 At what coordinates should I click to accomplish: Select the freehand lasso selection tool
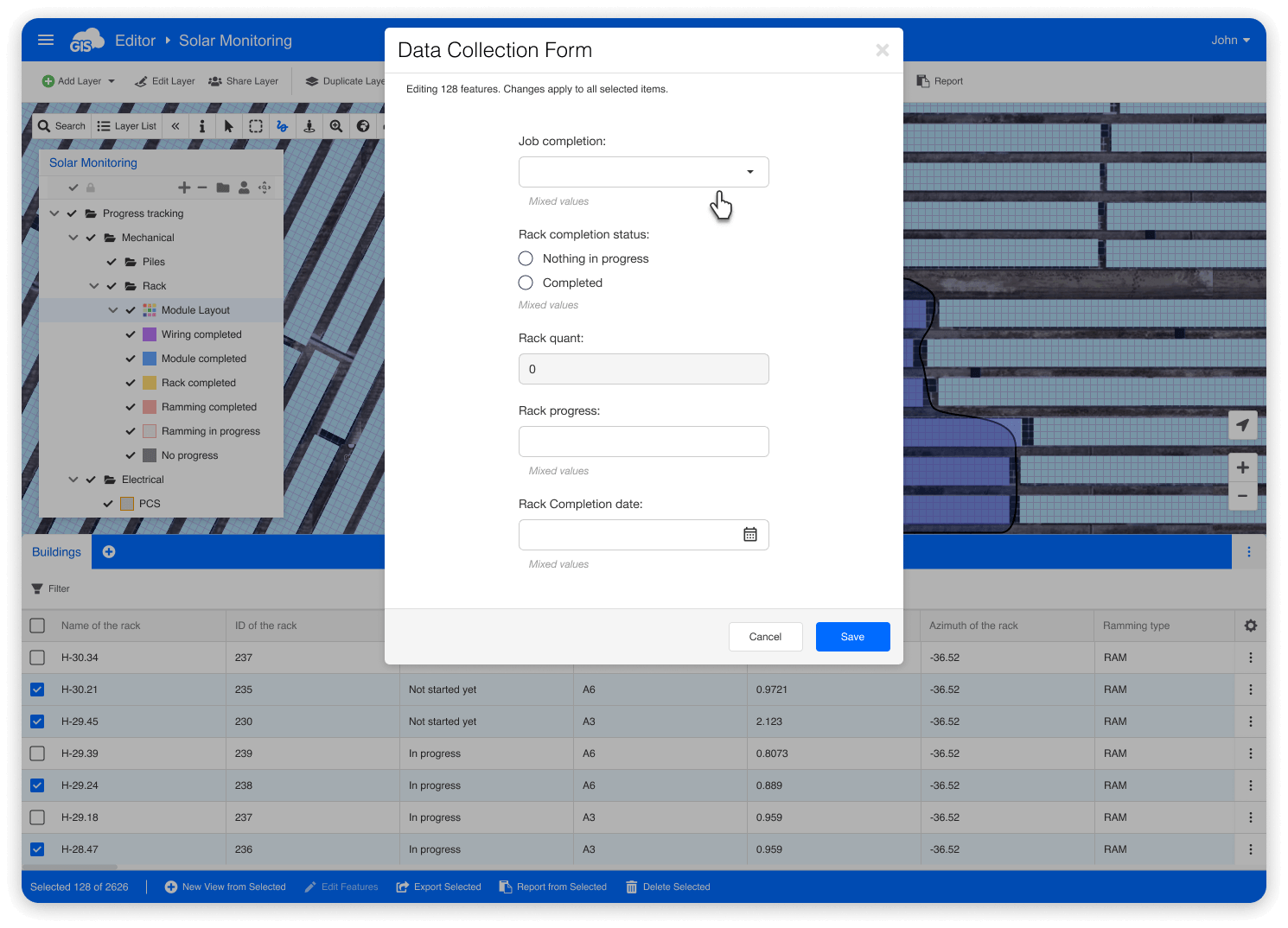[x=283, y=126]
